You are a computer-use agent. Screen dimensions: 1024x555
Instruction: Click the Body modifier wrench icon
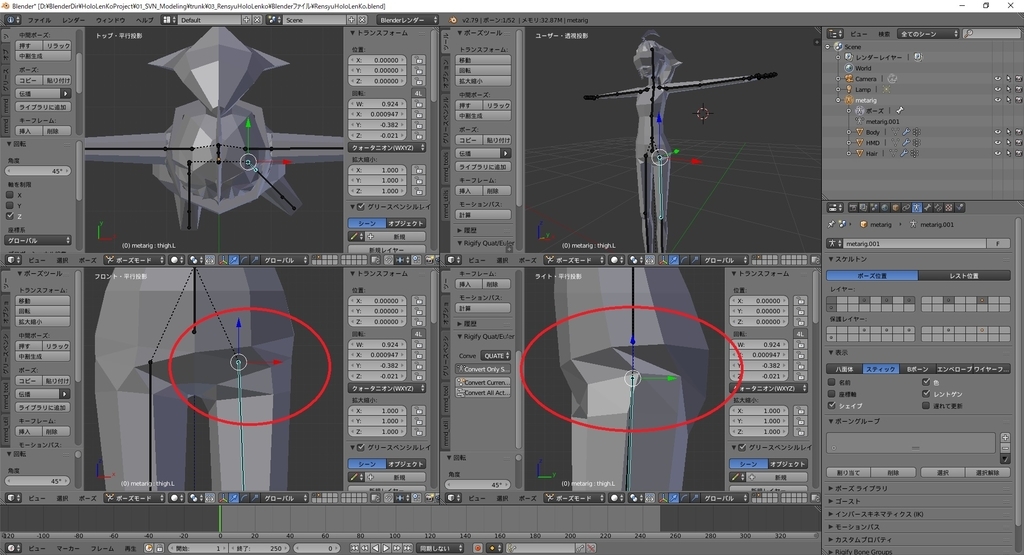906,132
